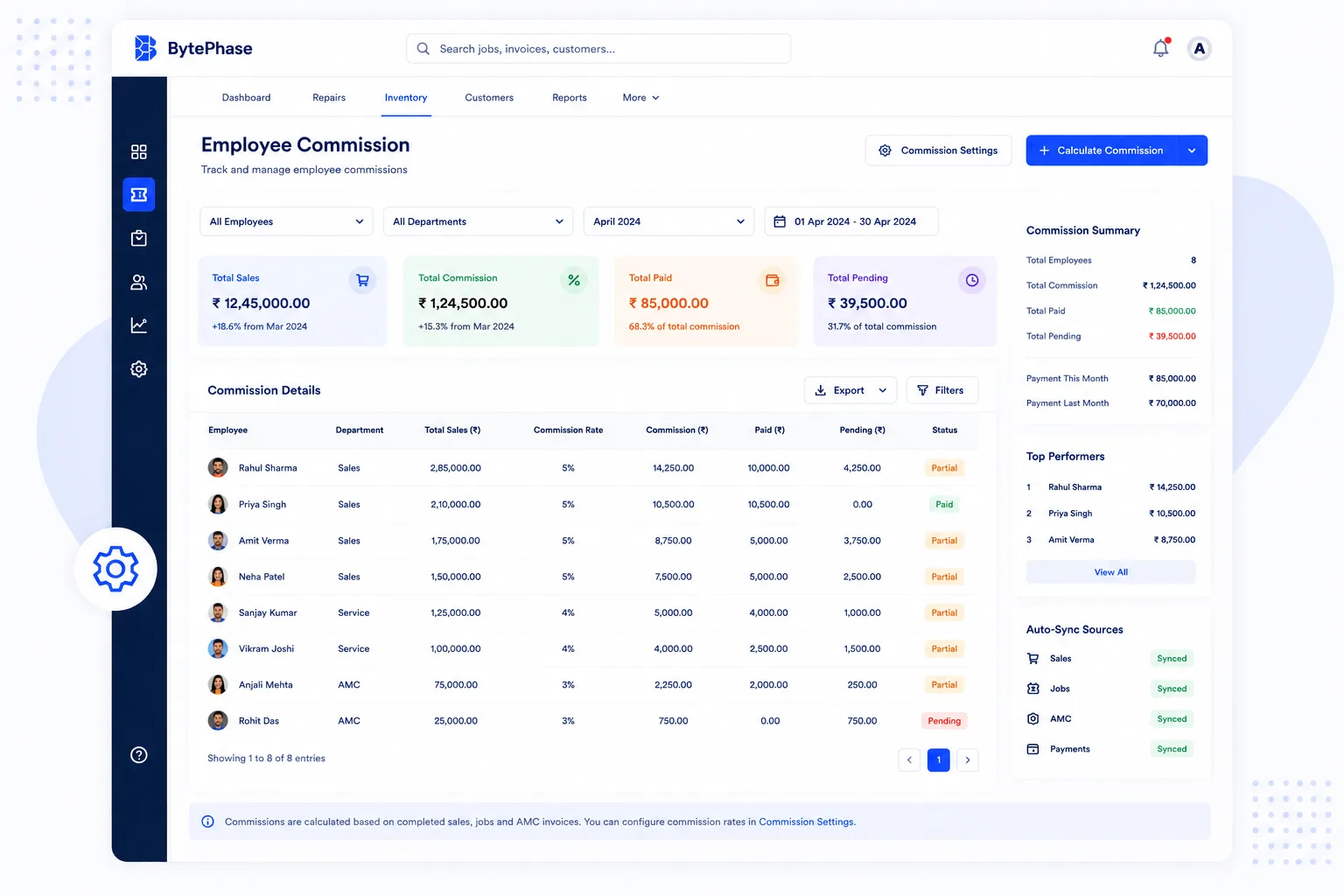Screen dimensions: 1344x896
Task: Switch to the Dashboard tab
Action: (x=246, y=98)
